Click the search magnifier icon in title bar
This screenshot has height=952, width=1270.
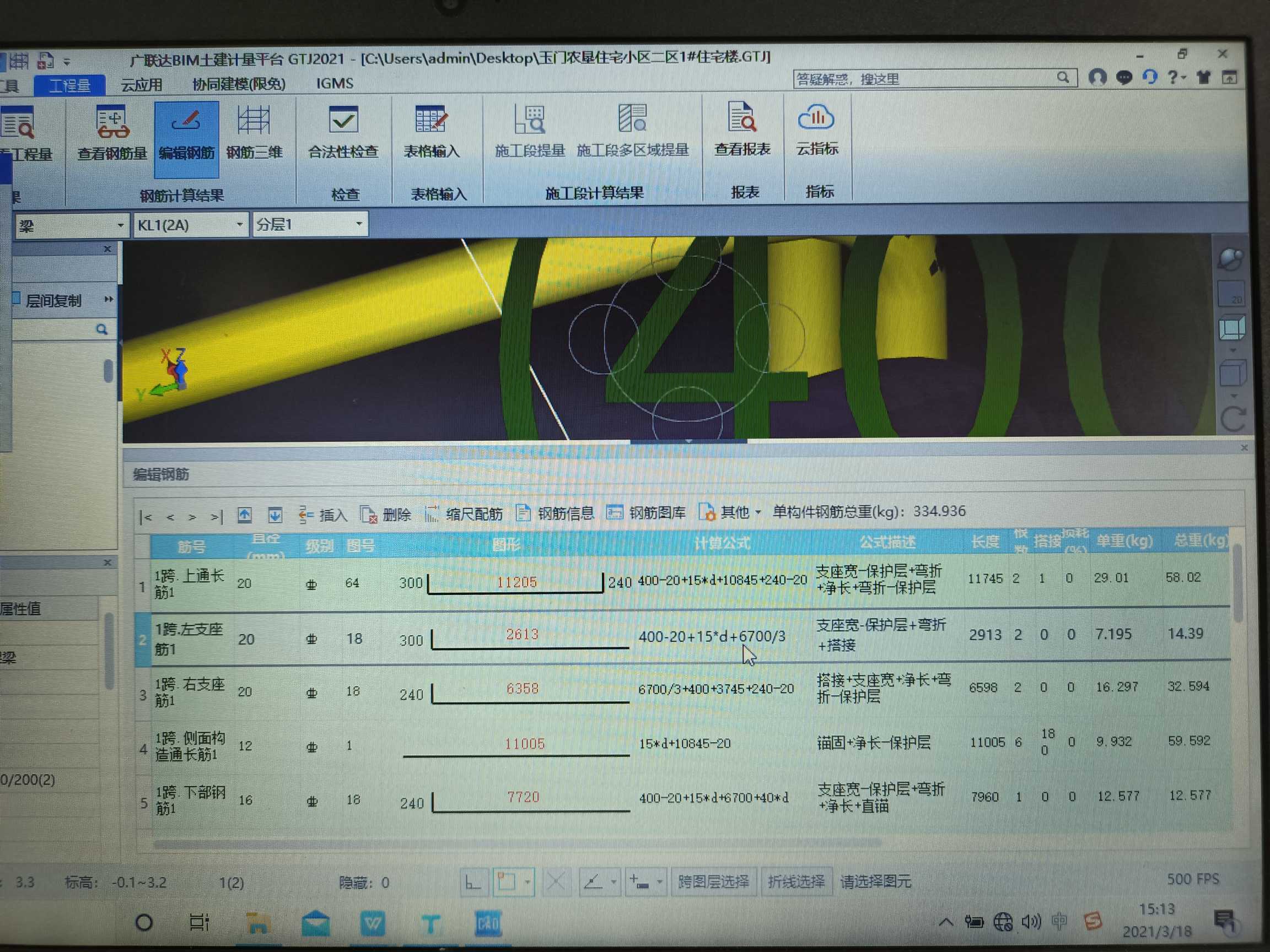[x=1063, y=78]
